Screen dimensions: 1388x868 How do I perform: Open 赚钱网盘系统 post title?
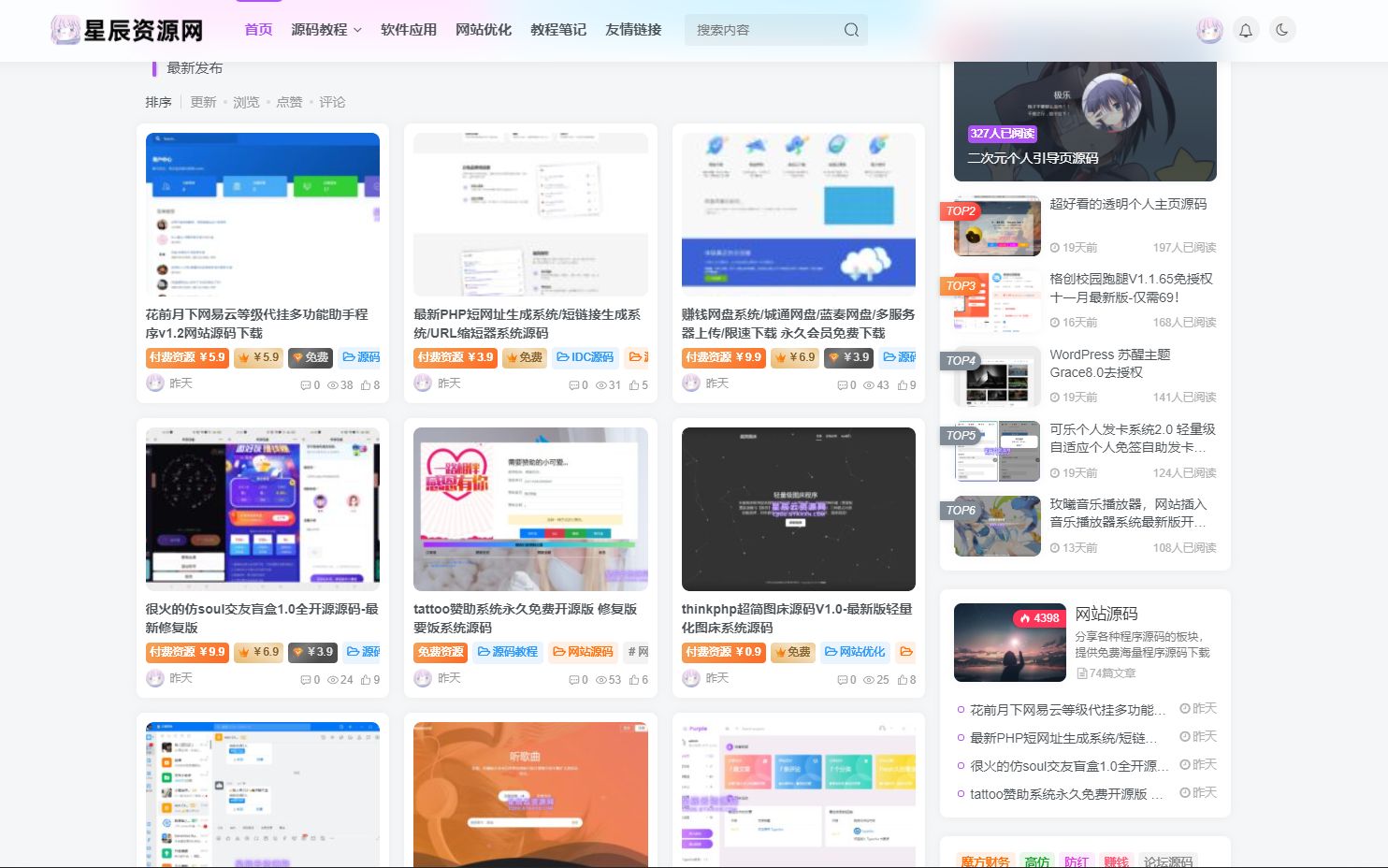(798, 324)
